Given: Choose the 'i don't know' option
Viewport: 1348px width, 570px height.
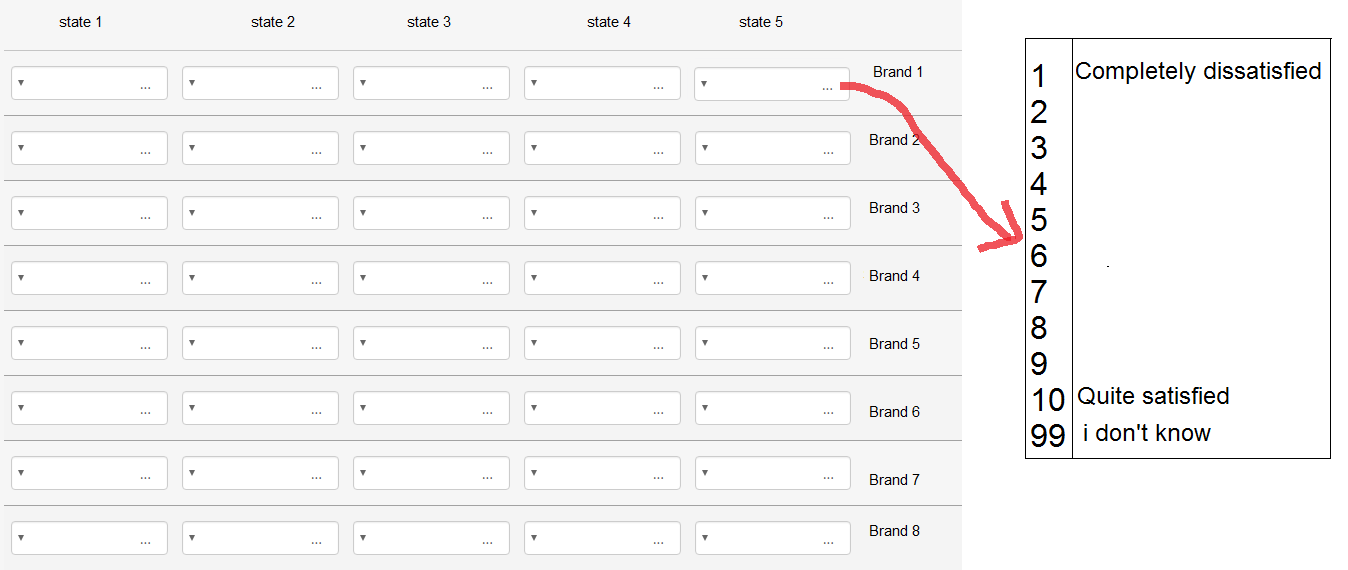Looking at the screenshot, I should click(x=1147, y=433).
